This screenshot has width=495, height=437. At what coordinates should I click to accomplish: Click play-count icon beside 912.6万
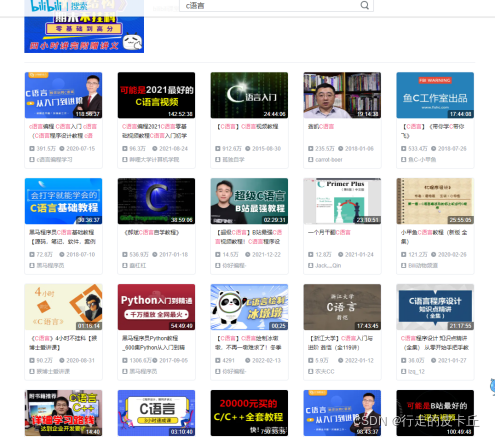[x=218, y=149]
